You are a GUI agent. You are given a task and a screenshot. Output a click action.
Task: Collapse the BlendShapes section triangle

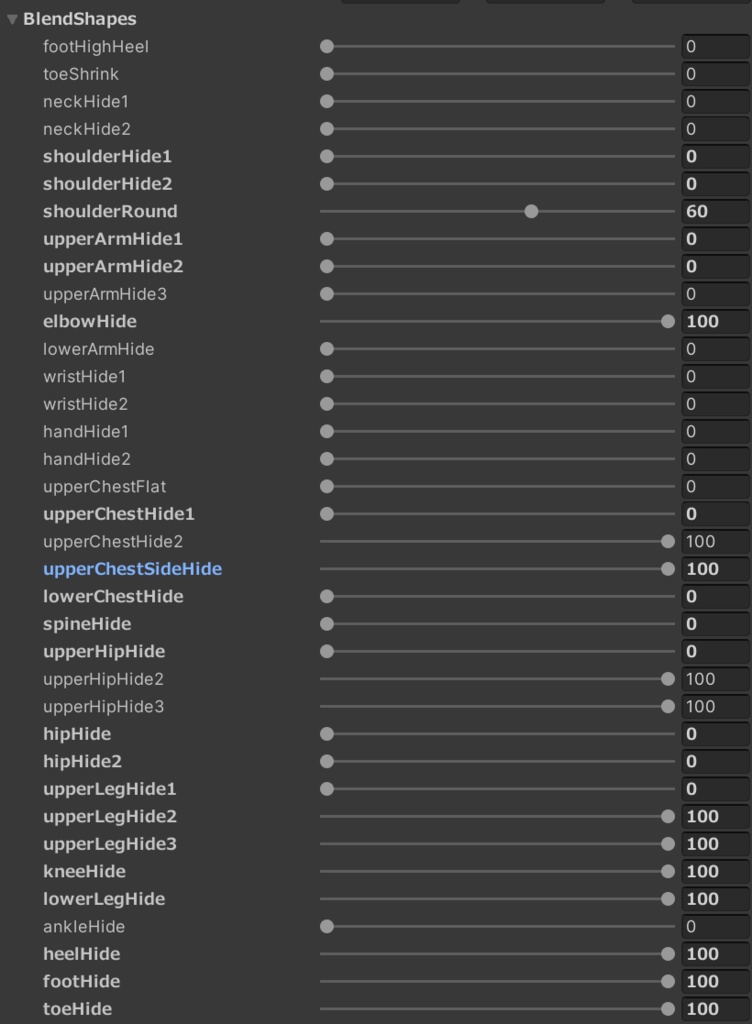12,19
